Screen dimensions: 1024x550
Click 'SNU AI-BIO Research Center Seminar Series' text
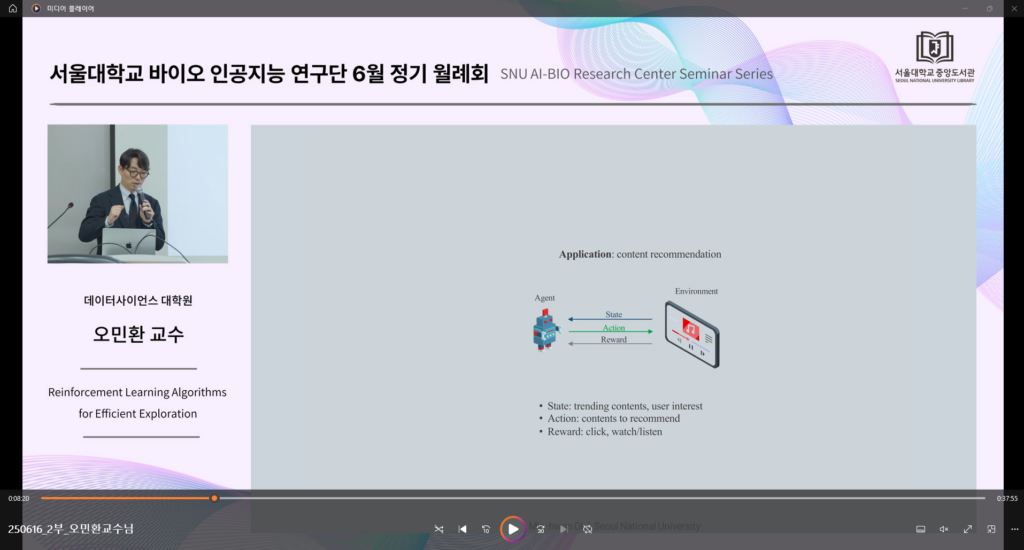coord(637,74)
